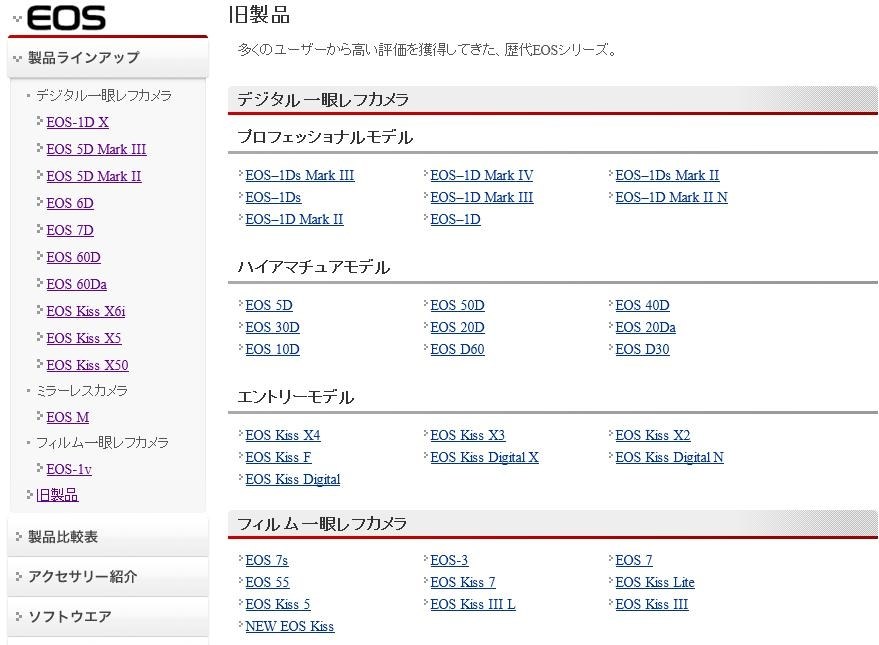Collapse the 製品ラインアップ section
879x645 pixels.
coord(108,58)
